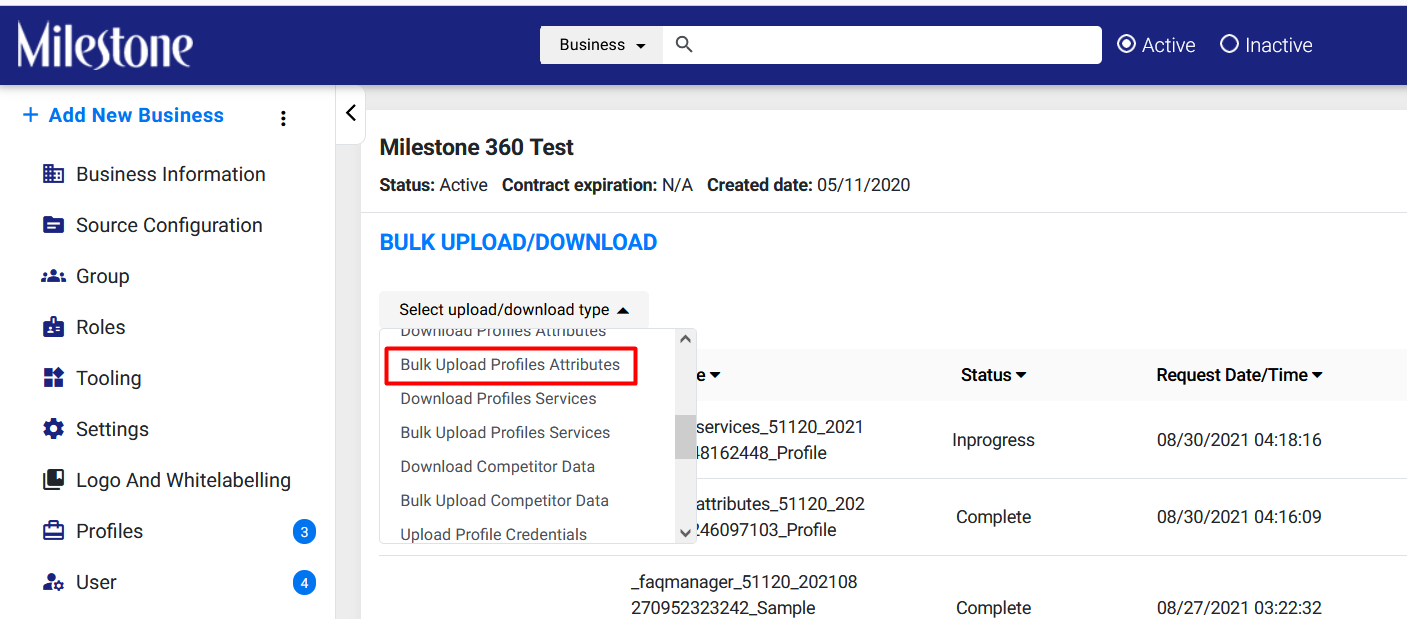Click the dropdown list scroll-up arrow
Image resolution: width=1407 pixels, height=619 pixels.
(685, 339)
